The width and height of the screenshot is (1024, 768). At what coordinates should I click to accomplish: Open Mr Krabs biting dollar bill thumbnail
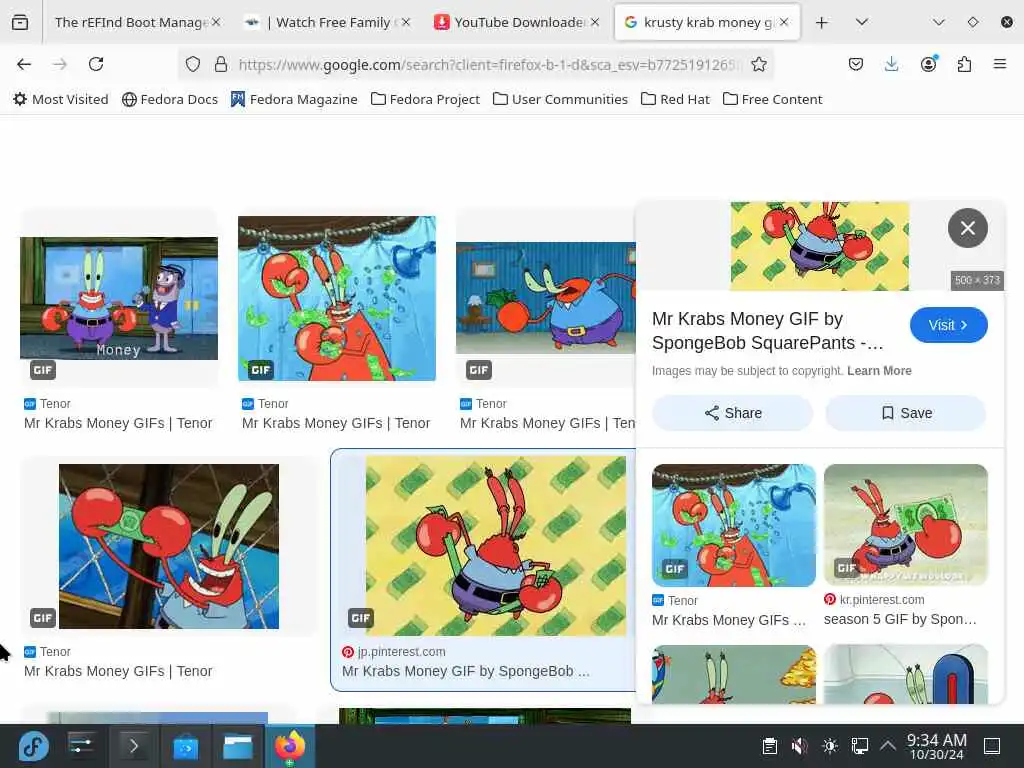pyautogui.click(x=168, y=547)
